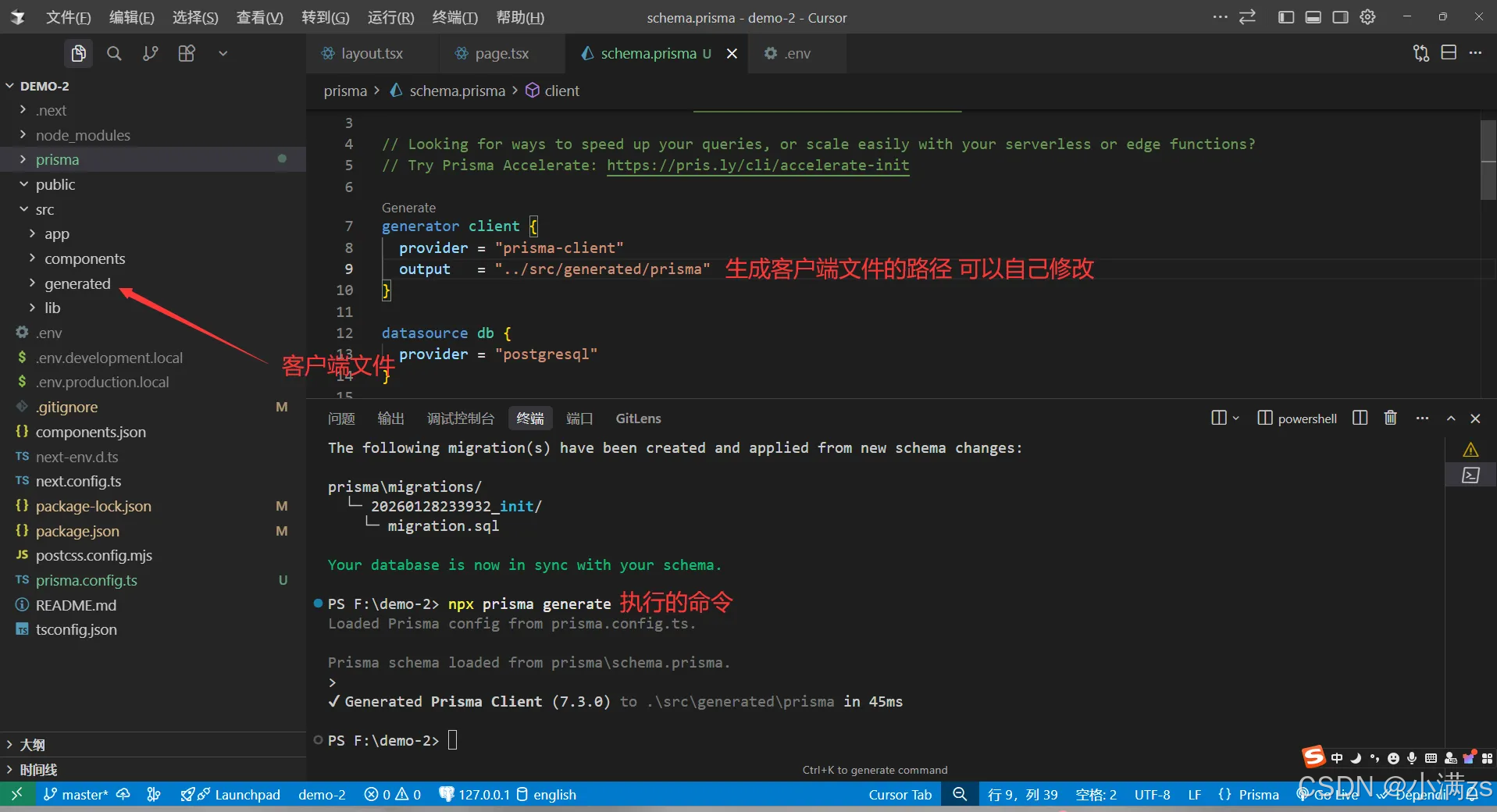Switch to the GitLens panel tab
The image size is (1497, 812).
coord(638,418)
